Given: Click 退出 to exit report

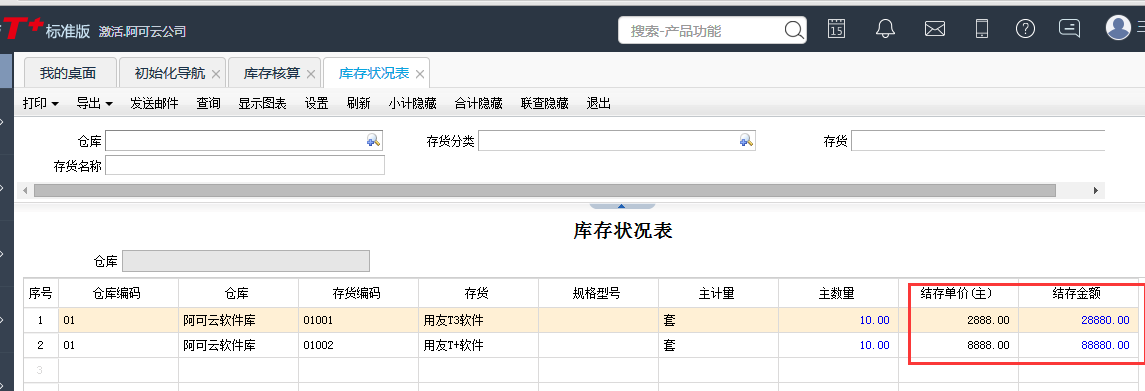Looking at the screenshot, I should [598, 103].
